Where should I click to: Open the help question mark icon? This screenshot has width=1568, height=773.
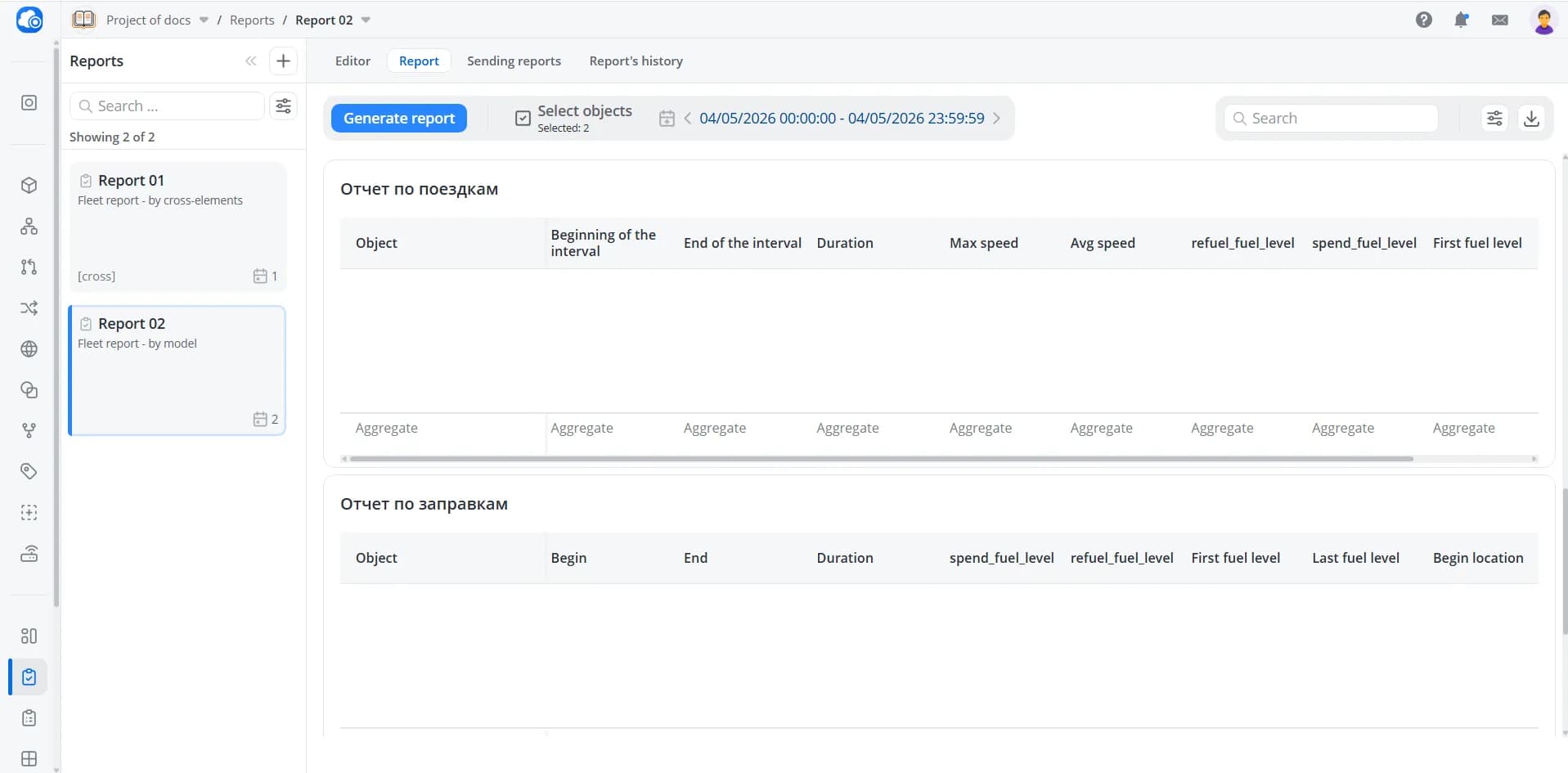tap(1424, 20)
